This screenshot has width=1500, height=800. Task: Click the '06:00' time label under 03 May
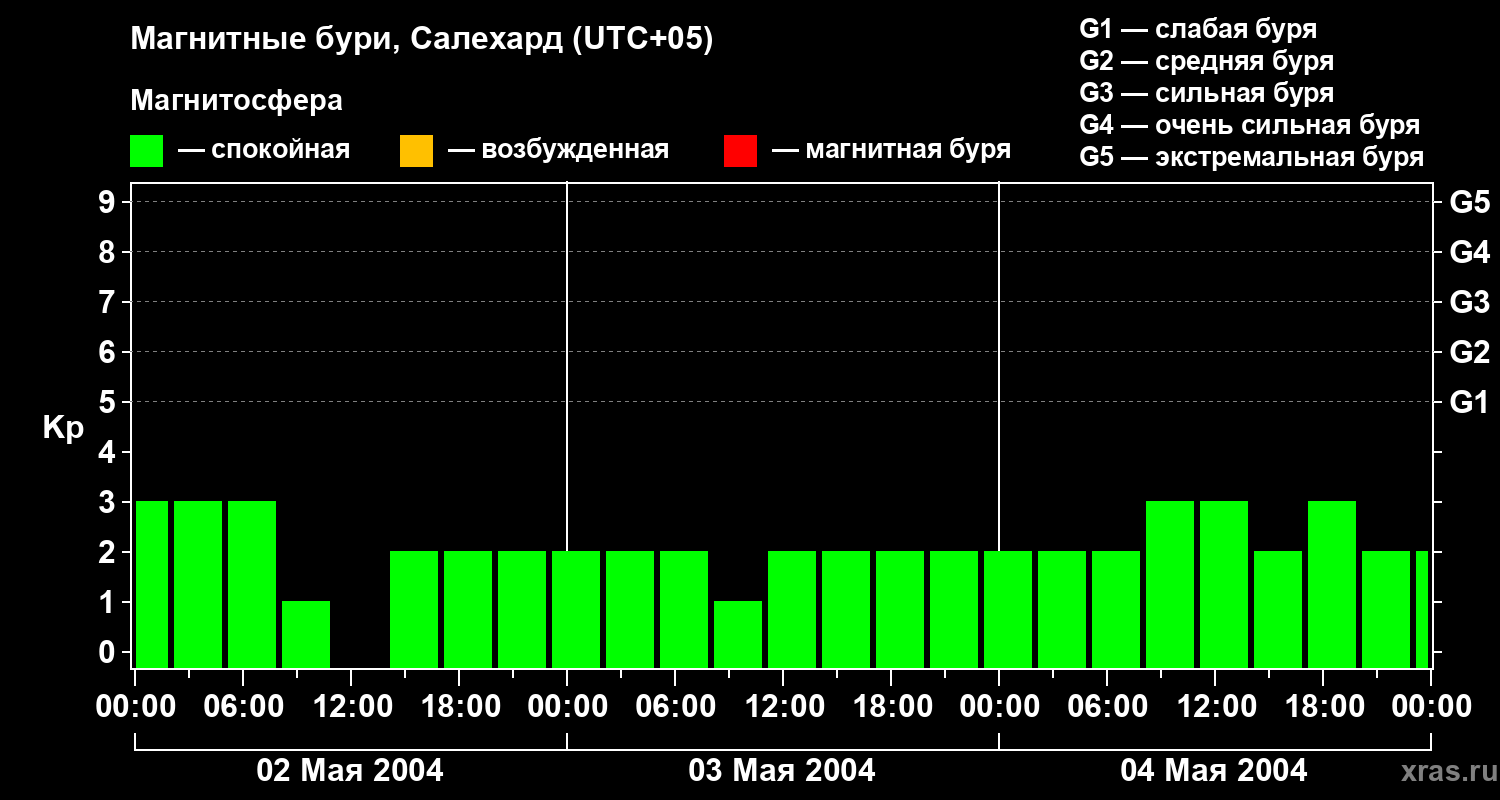[x=675, y=707]
